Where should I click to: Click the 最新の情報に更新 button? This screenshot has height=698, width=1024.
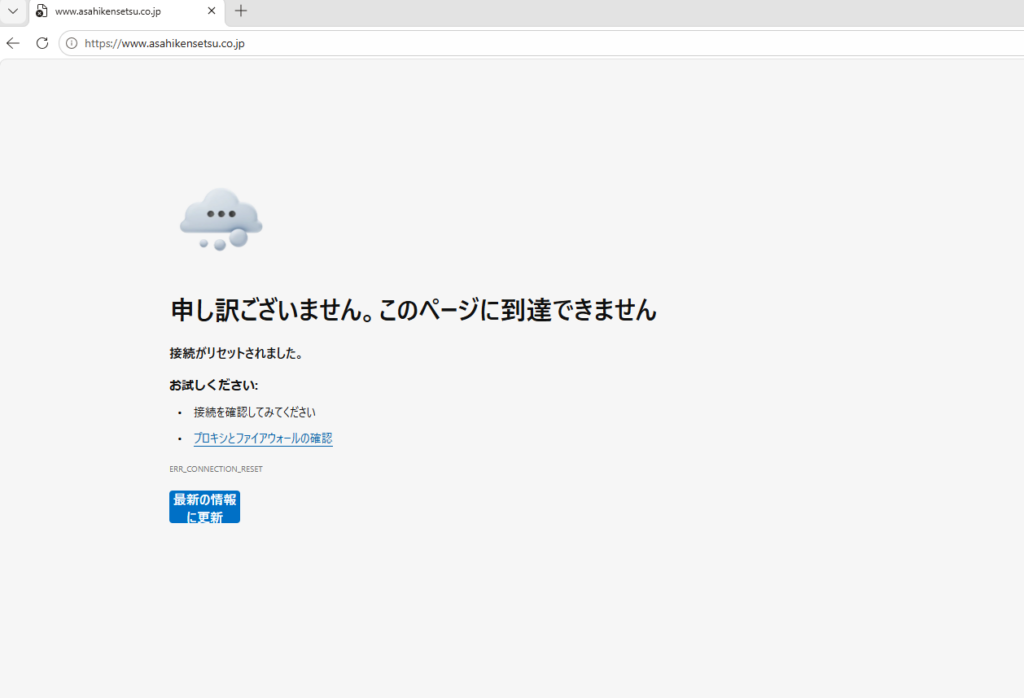(x=204, y=507)
